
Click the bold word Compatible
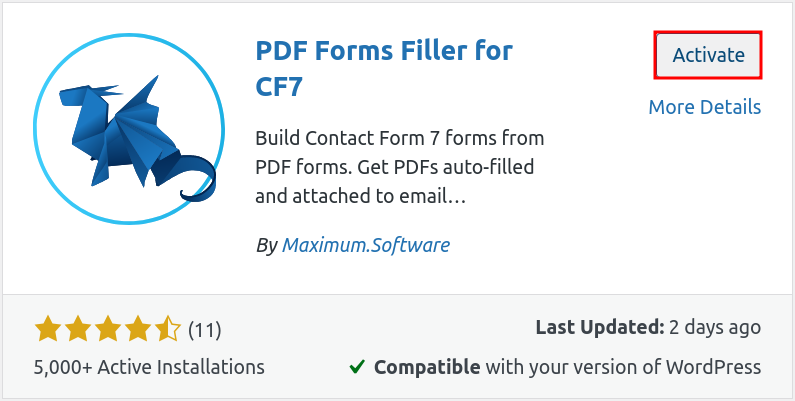click(x=427, y=367)
